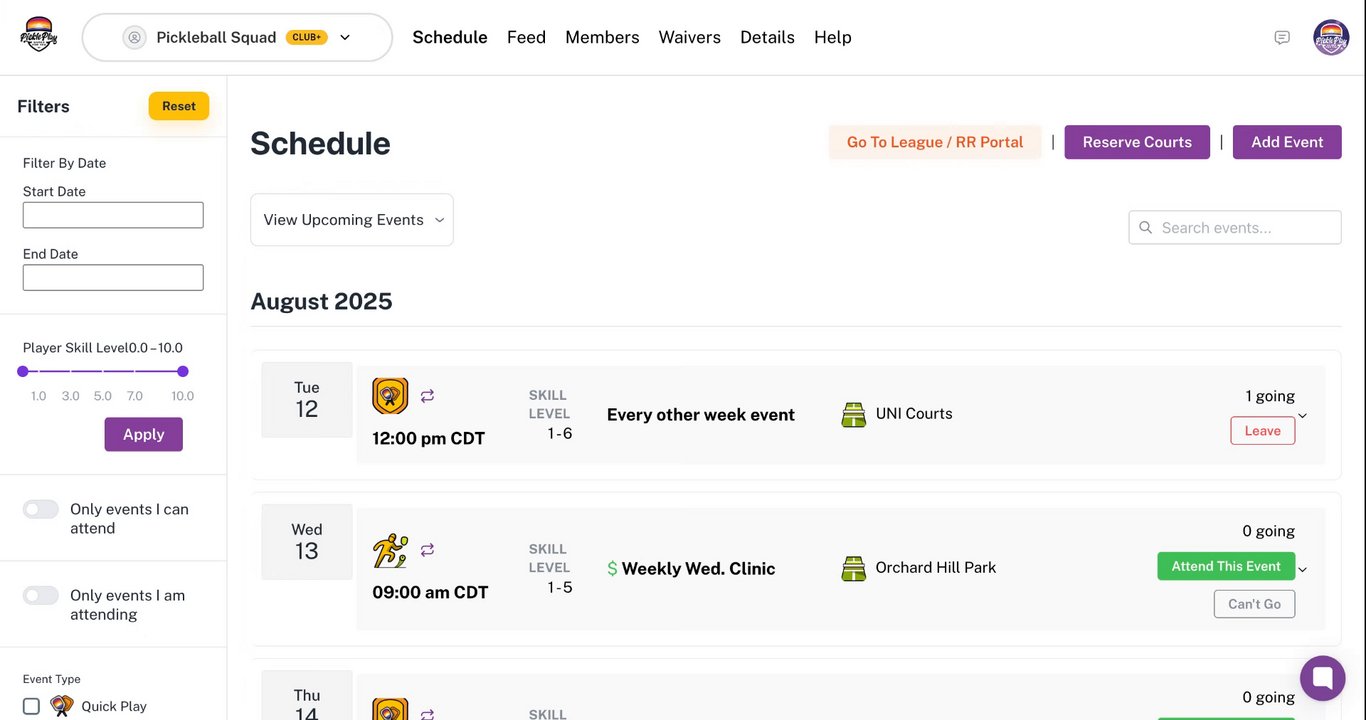
Task: Click the UNI Courts location icon
Action: 853,414
